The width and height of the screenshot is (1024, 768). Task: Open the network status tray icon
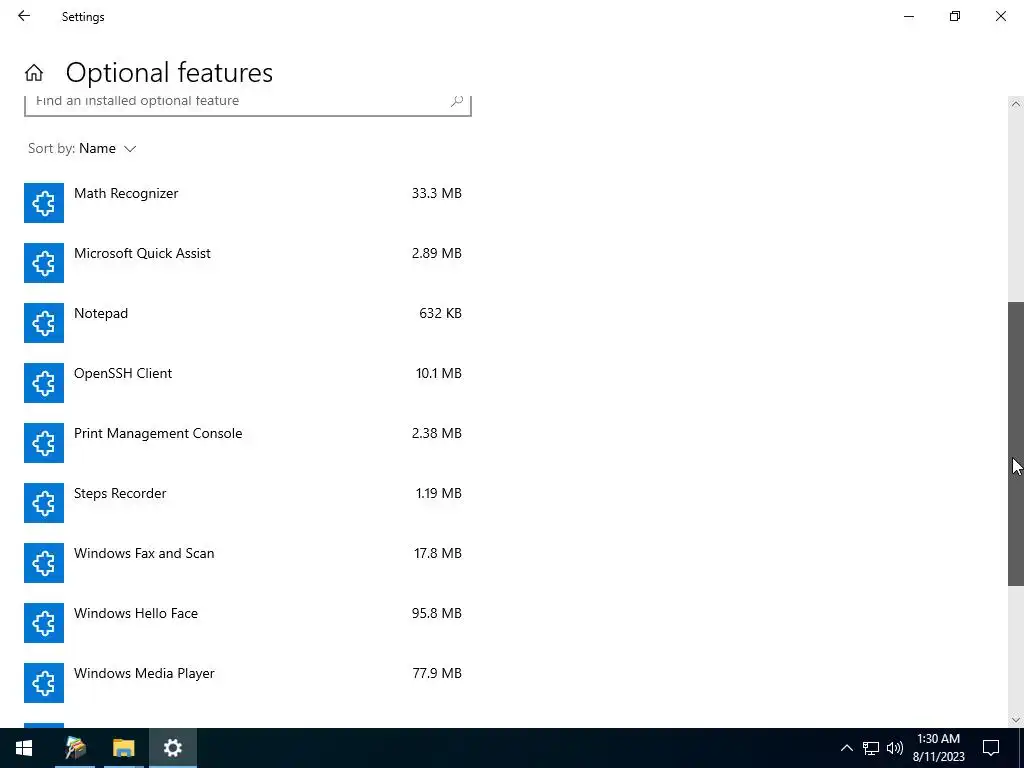tap(871, 748)
